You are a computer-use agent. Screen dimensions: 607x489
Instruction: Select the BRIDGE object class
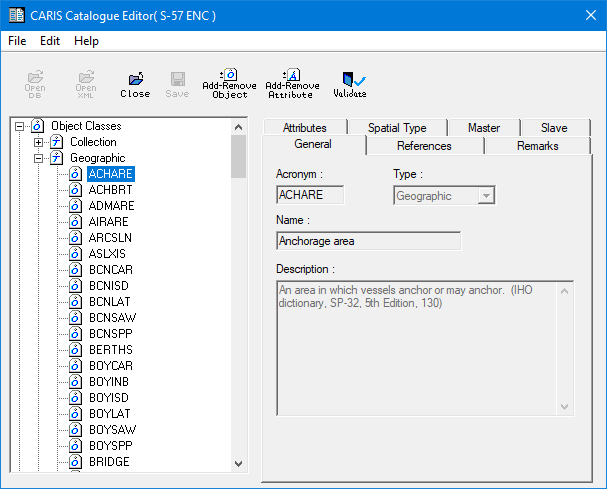click(109, 462)
